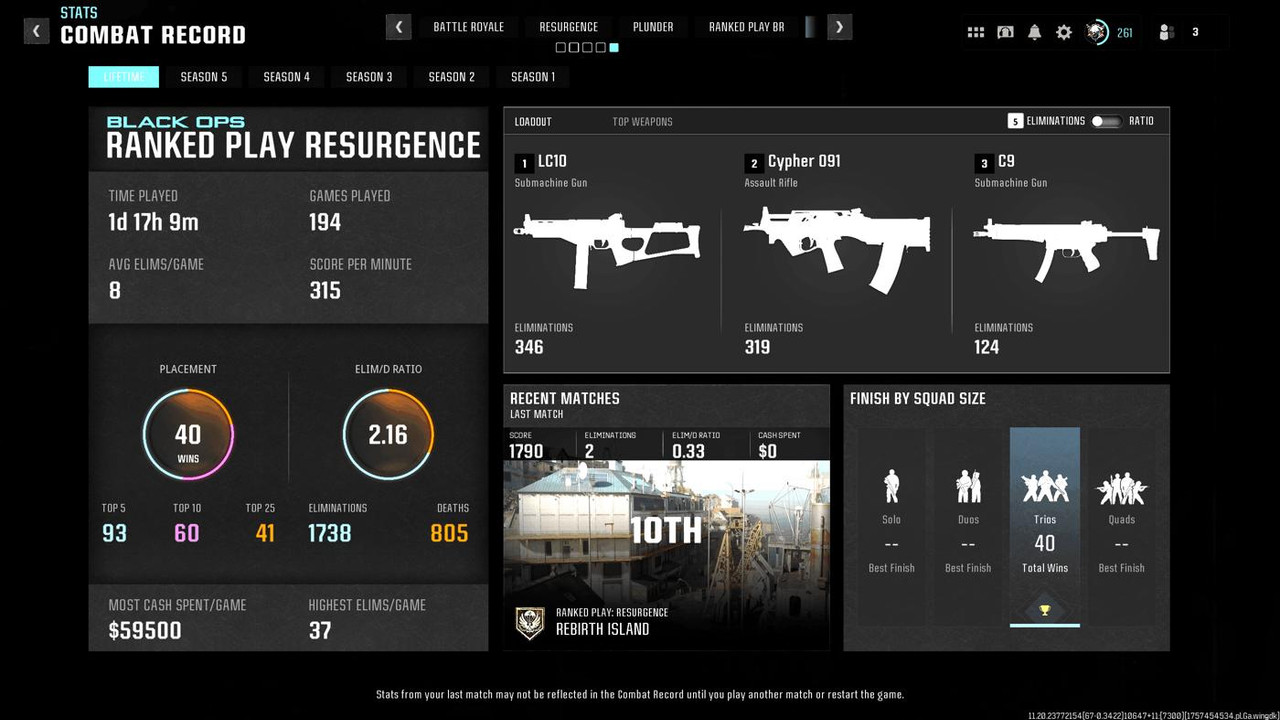
Task: Click the gold trophy icon under Trios
Action: click(x=1045, y=610)
